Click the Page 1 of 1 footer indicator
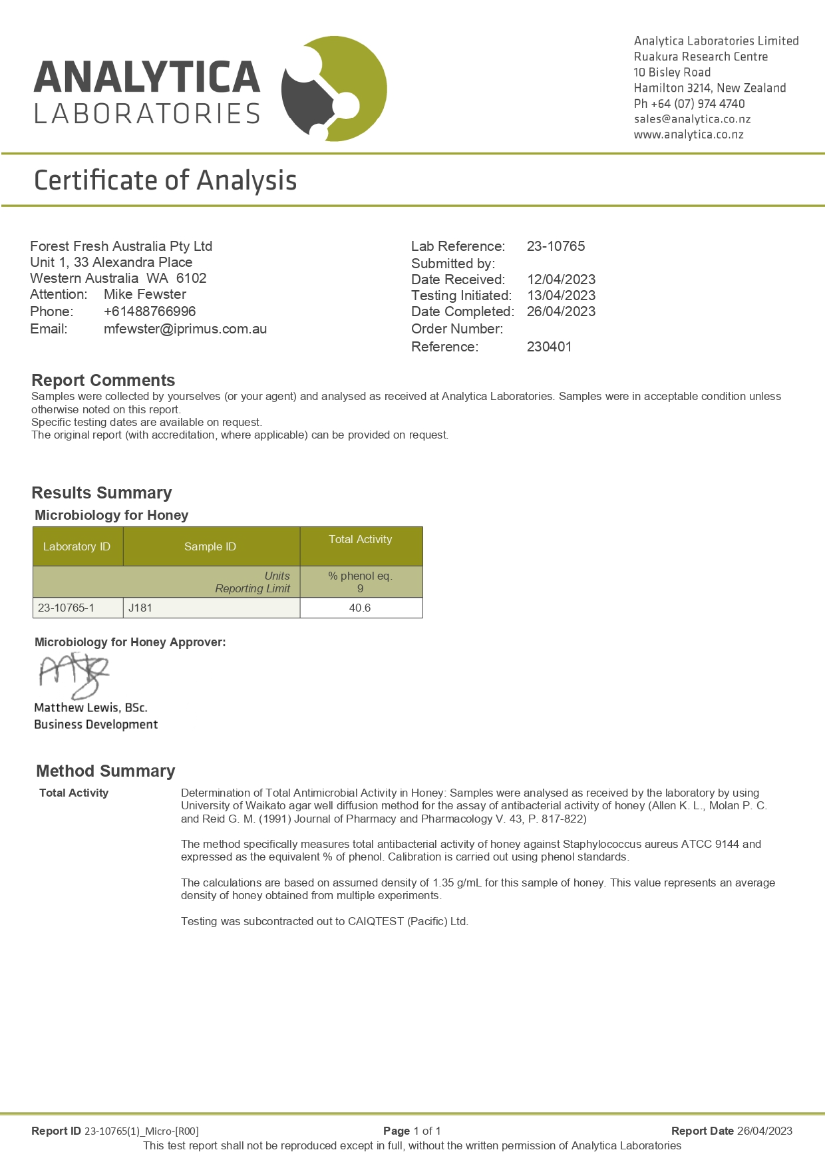 (x=412, y=1131)
